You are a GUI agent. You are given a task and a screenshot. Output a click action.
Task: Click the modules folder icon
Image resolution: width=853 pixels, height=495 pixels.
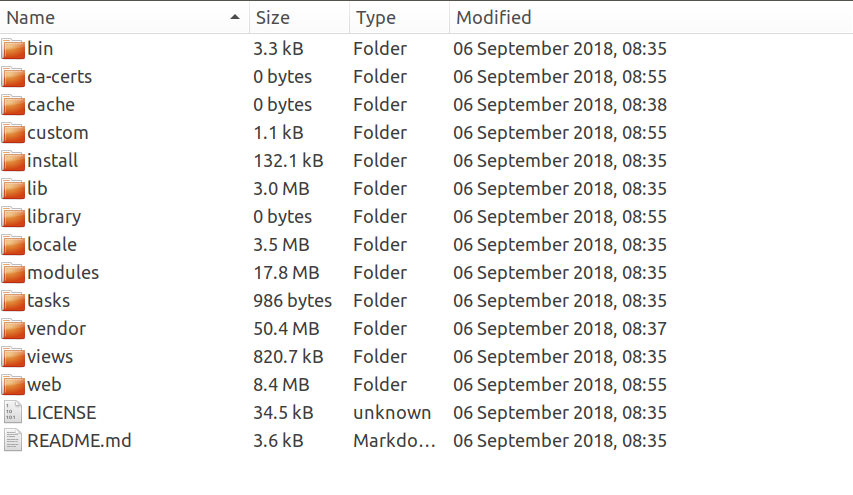pyautogui.click(x=13, y=273)
